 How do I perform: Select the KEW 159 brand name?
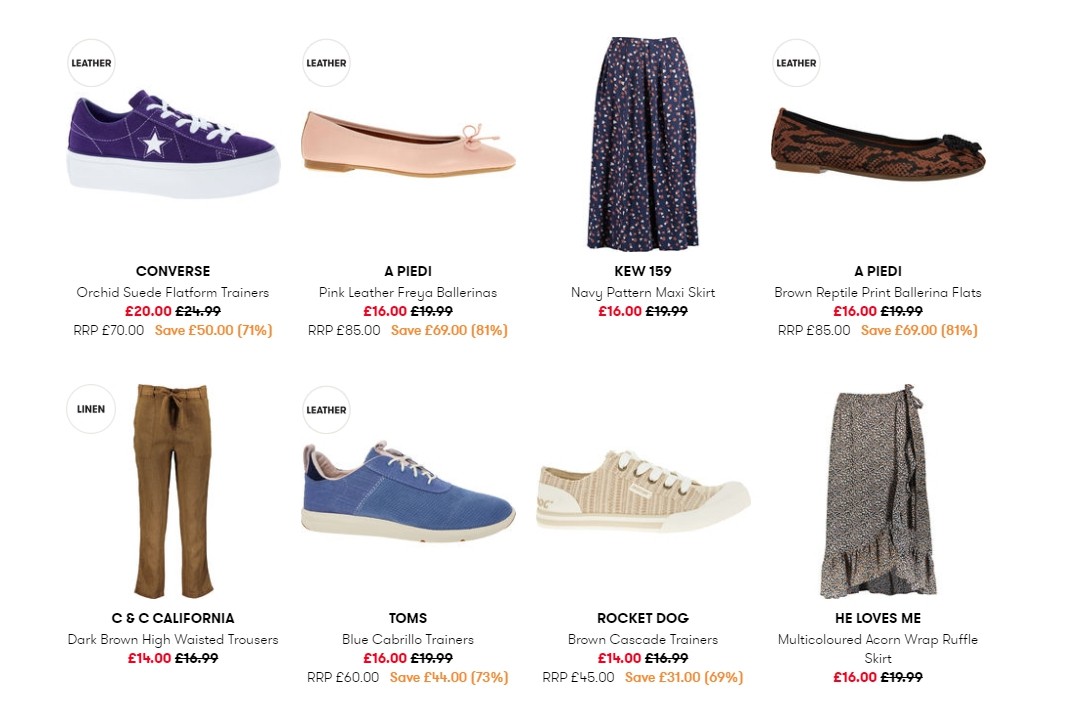point(642,271)
